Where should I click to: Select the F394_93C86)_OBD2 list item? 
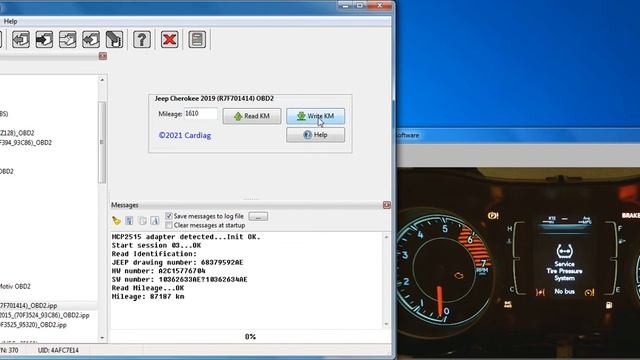(x=26, y=142)
